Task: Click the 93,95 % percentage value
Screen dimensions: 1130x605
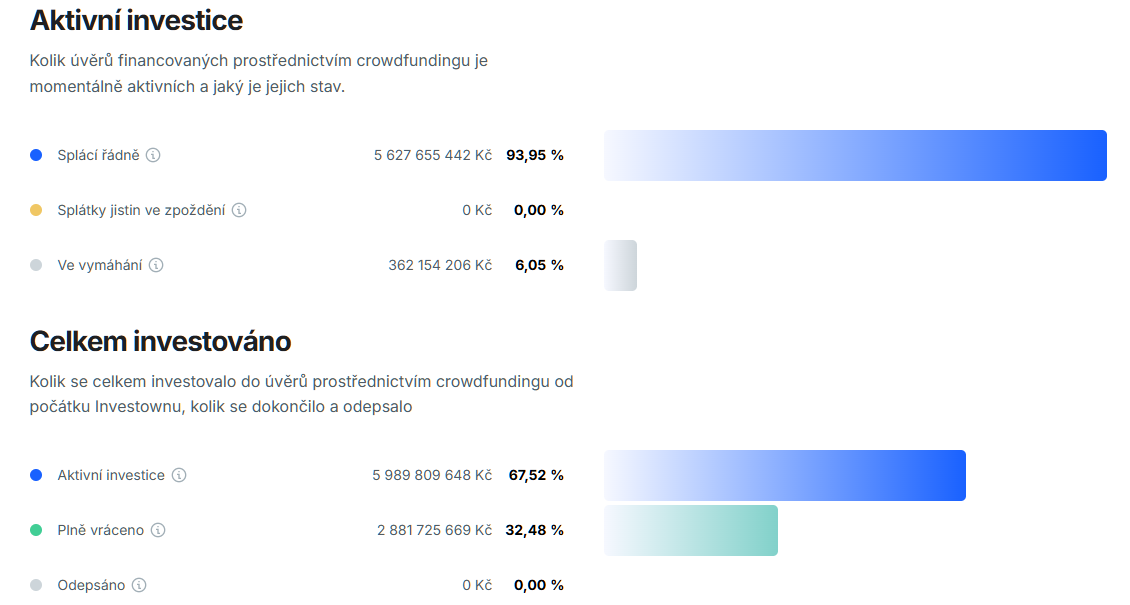Action: [535, 155]
